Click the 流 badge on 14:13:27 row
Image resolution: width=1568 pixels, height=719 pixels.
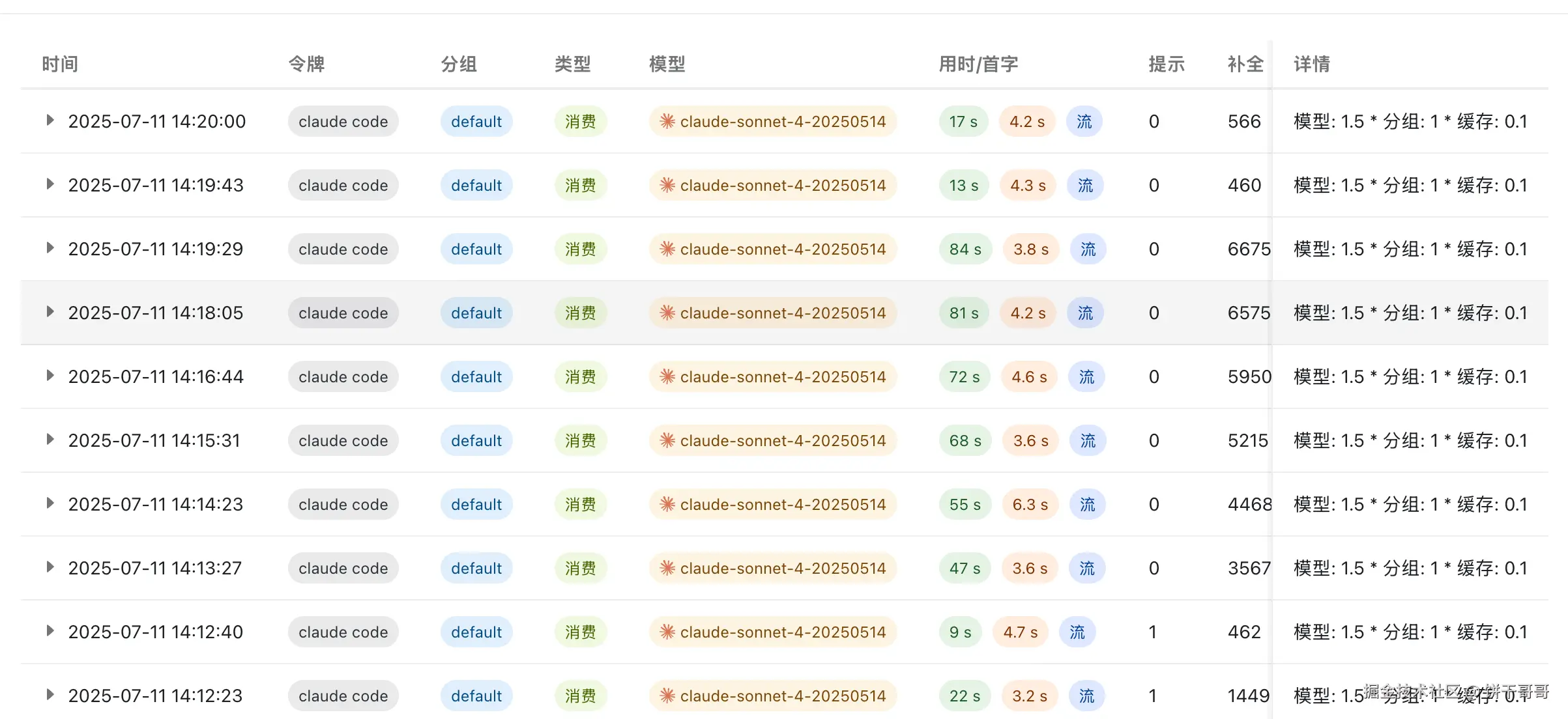click(1086, 569)
